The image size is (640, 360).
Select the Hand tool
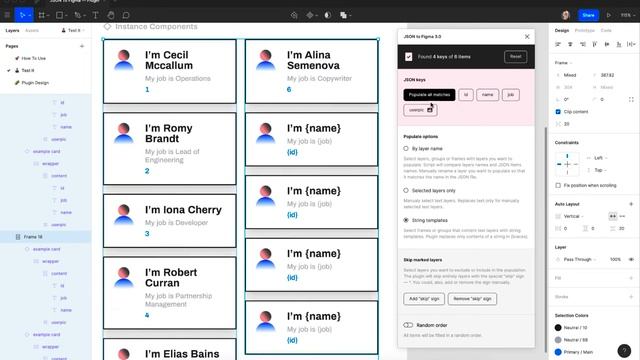pyautogui.click(x=111, y=15)
